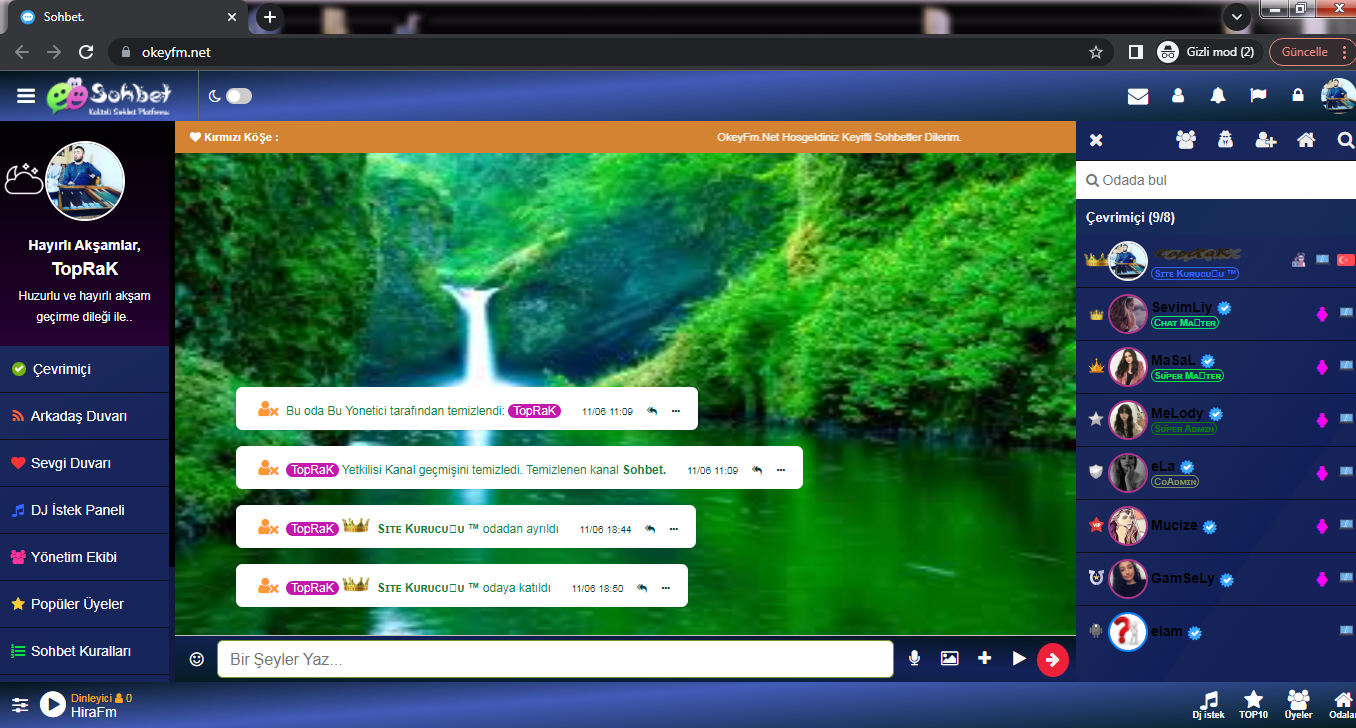The width and height of the screenshot is (1356, 728).
Task: Open the emoji picker smiley
Action: (197, 659)
